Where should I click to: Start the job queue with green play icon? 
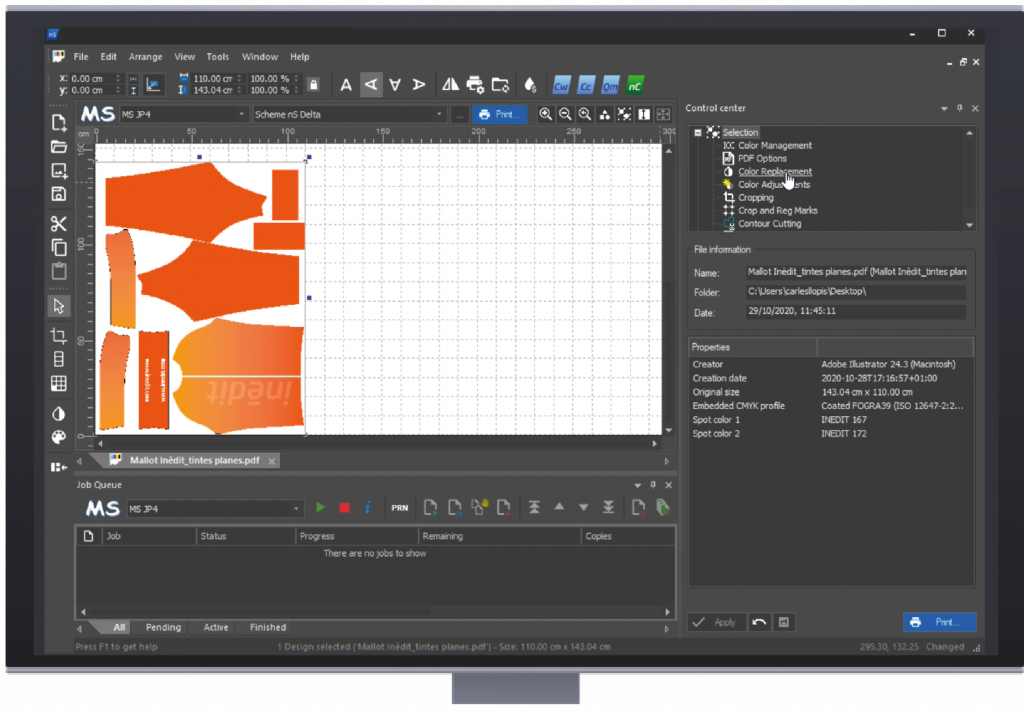point(320,507)
